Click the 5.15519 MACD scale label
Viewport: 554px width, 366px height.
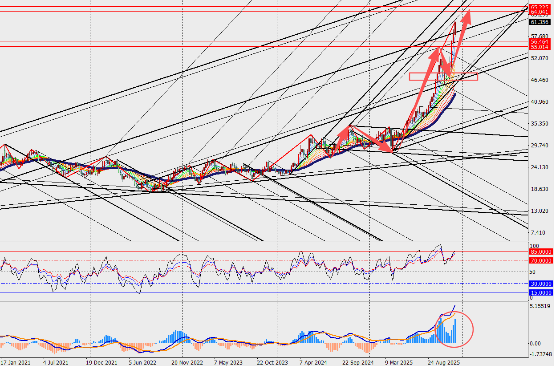[540, 306]
